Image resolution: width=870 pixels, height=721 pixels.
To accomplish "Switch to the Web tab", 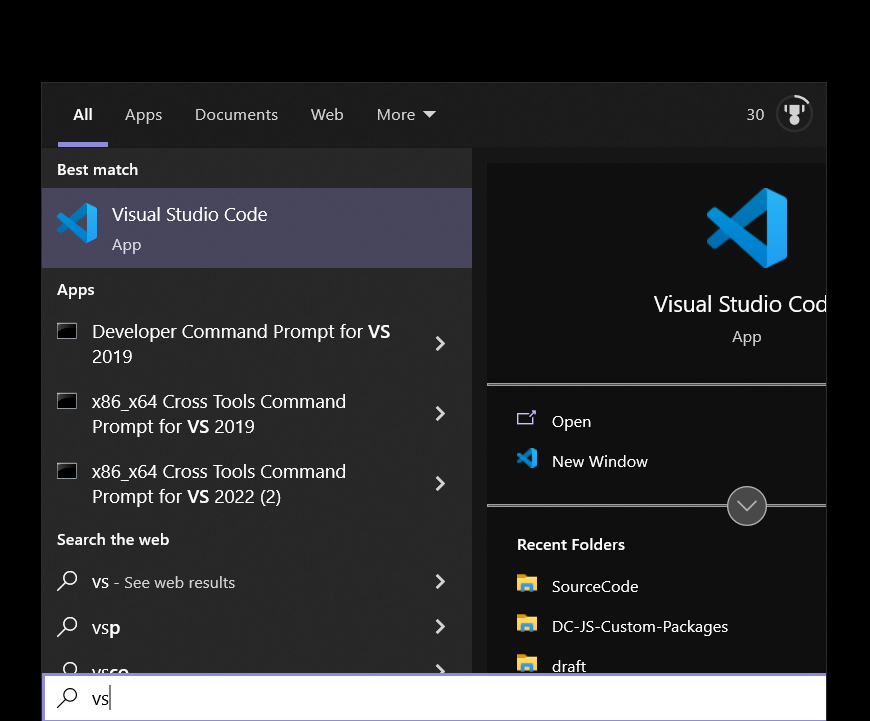I will [x=327, y=115].
